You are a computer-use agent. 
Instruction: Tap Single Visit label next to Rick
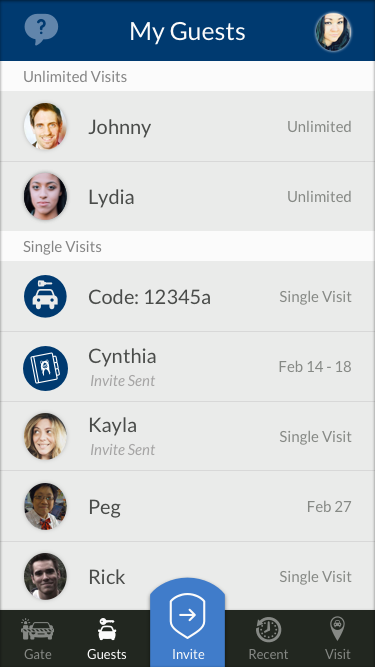[x=315, y=576]
